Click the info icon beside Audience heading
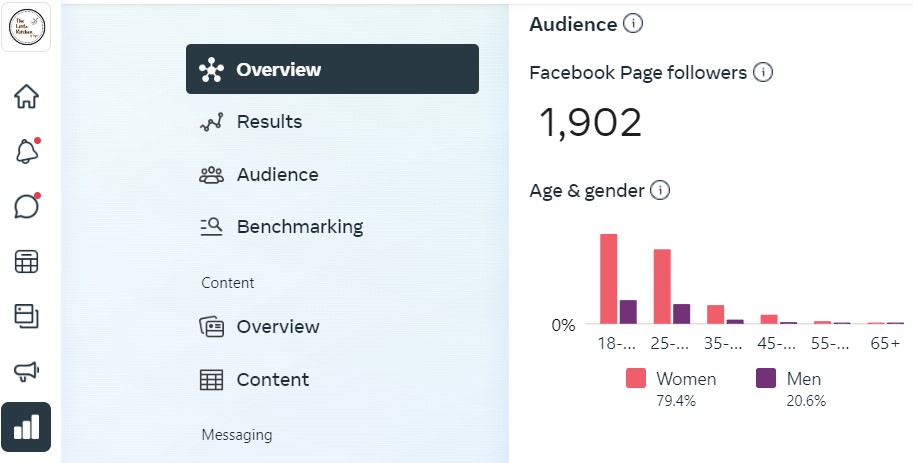 pos(633,23)
